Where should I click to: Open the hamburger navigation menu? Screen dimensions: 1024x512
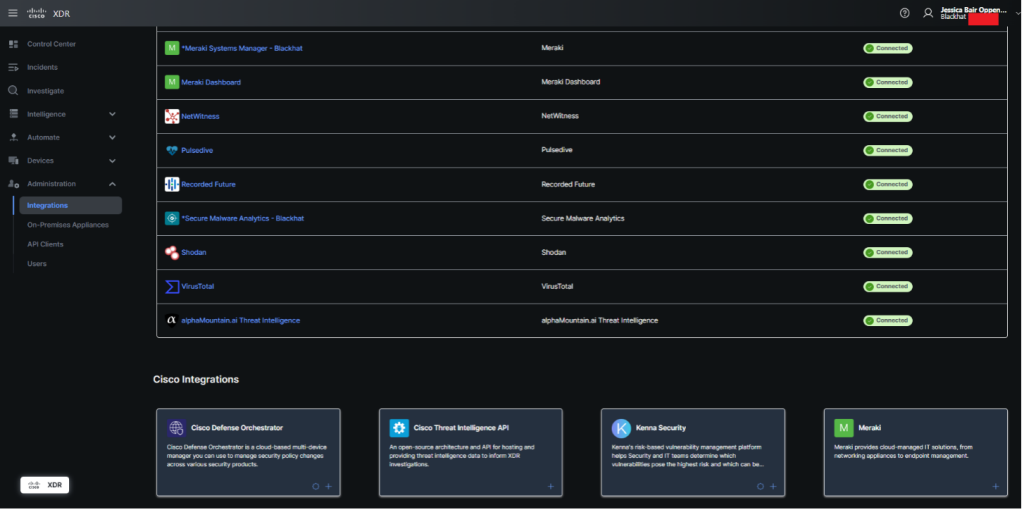pos(13,13)
